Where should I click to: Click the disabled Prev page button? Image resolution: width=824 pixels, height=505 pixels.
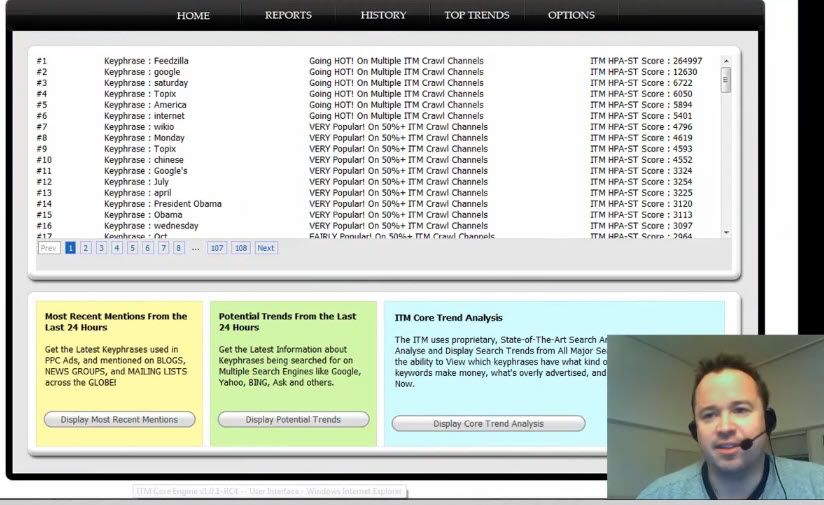pyautogui.click(x=49, y=248)
